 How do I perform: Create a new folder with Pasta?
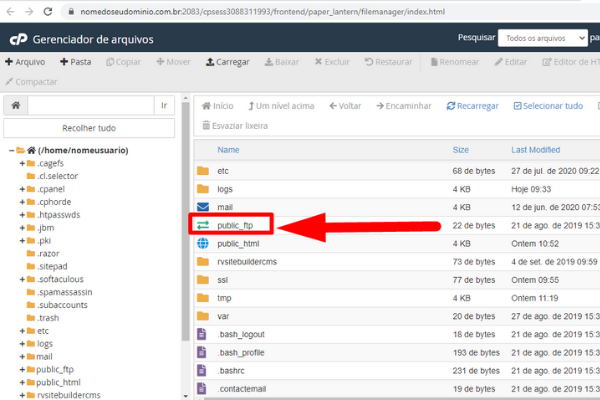tap(76, 62)
